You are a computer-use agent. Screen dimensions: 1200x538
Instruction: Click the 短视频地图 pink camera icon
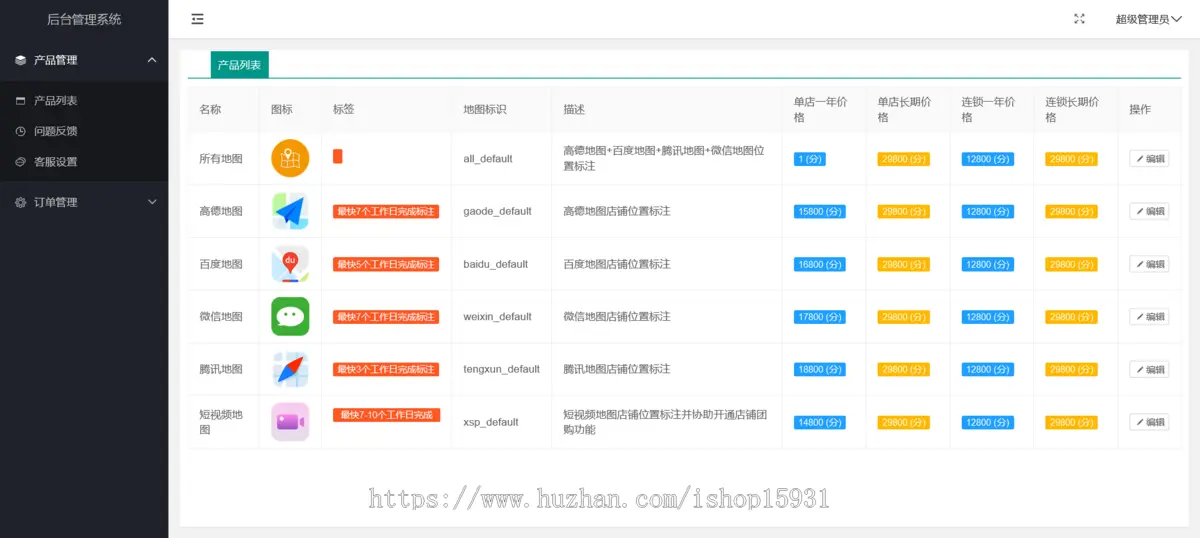[x=290, y=422]
